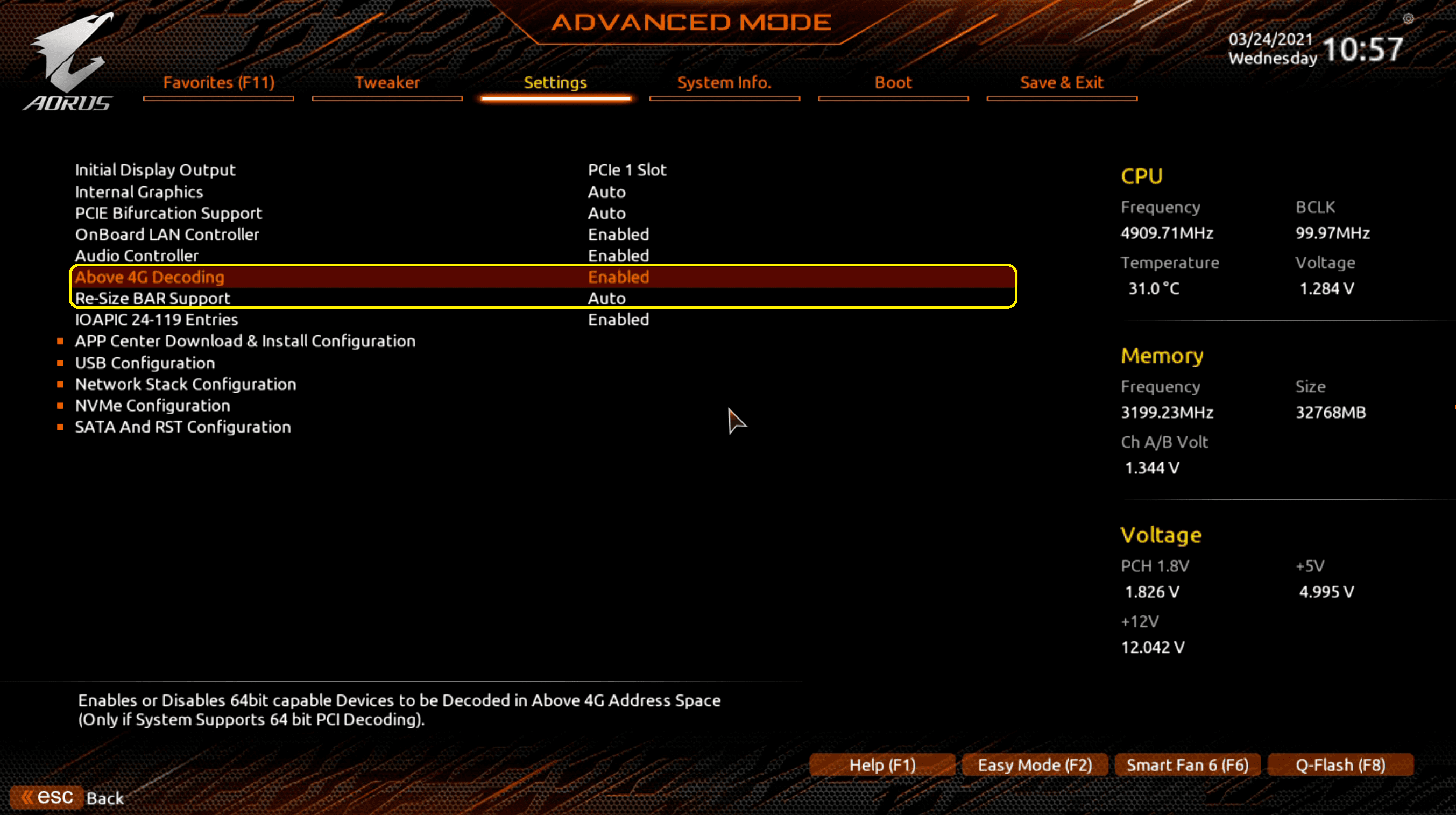Expand NVMe Configuration submenu

(x=151, y=405)
